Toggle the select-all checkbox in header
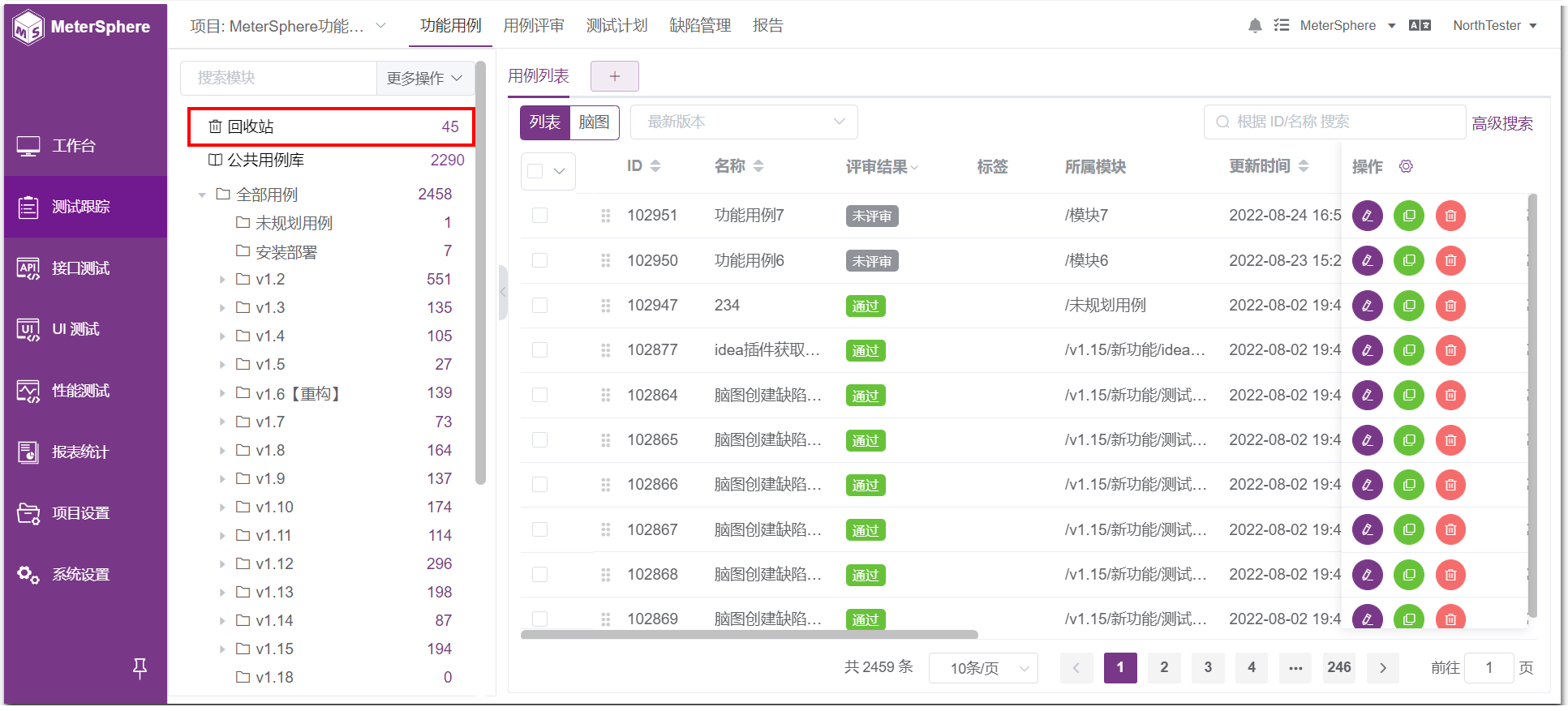This screenshot has width=1568, height=711. tap(535, 171)
